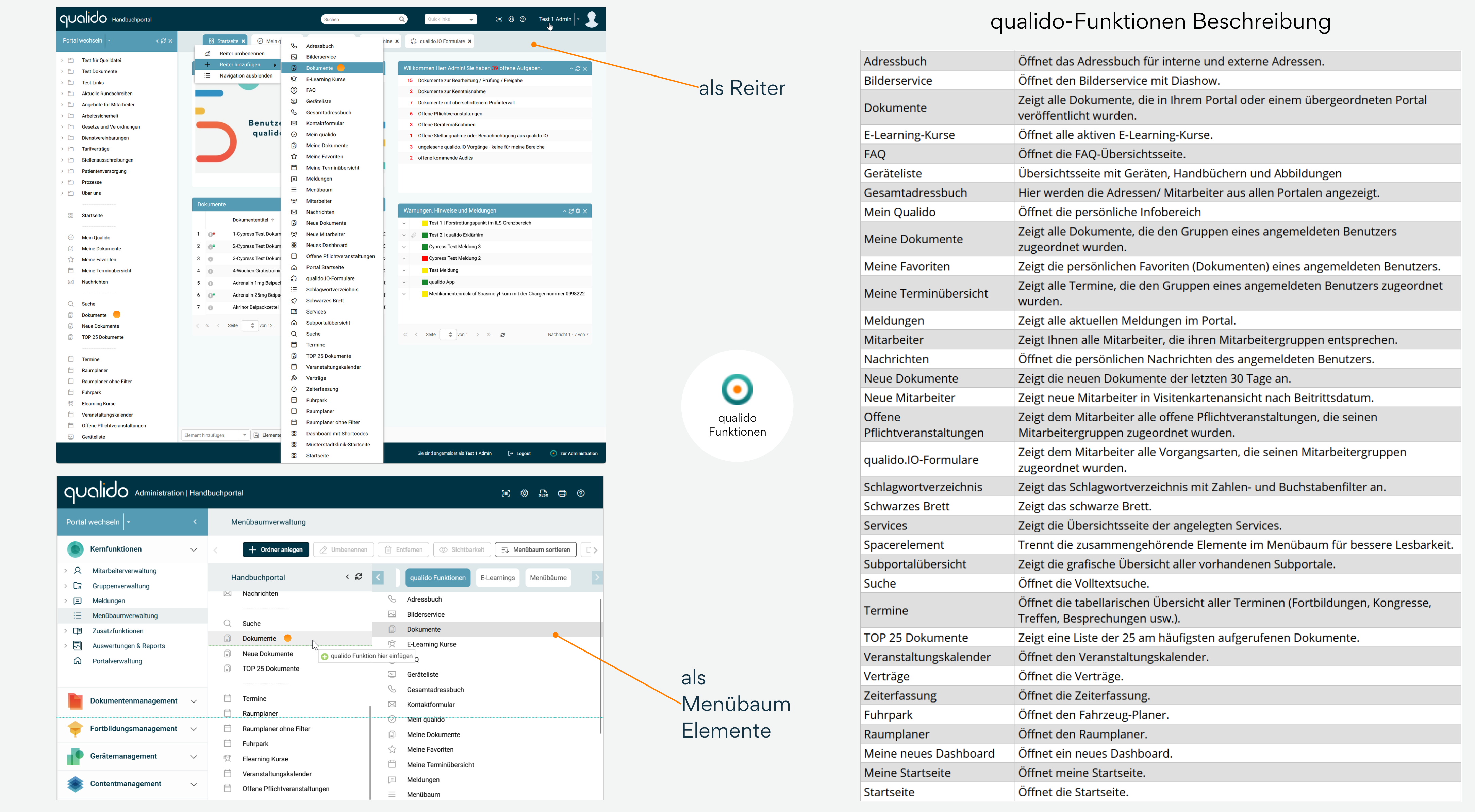Expand the Gerätemanagement section chevron
The image size is (1475, 812).
point(194,757)
